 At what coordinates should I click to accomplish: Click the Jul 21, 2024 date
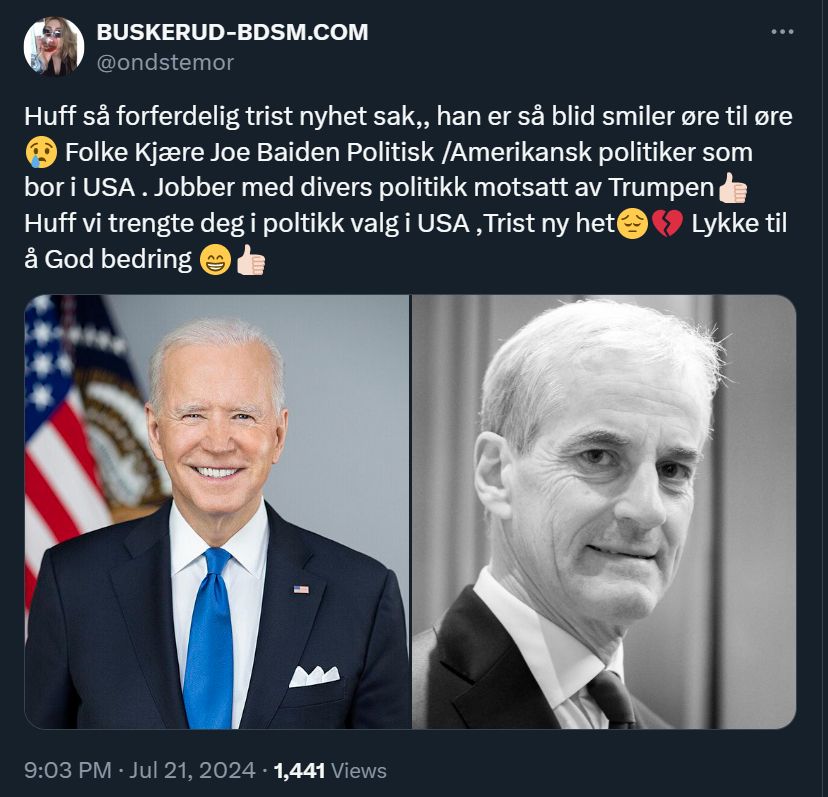192,771
